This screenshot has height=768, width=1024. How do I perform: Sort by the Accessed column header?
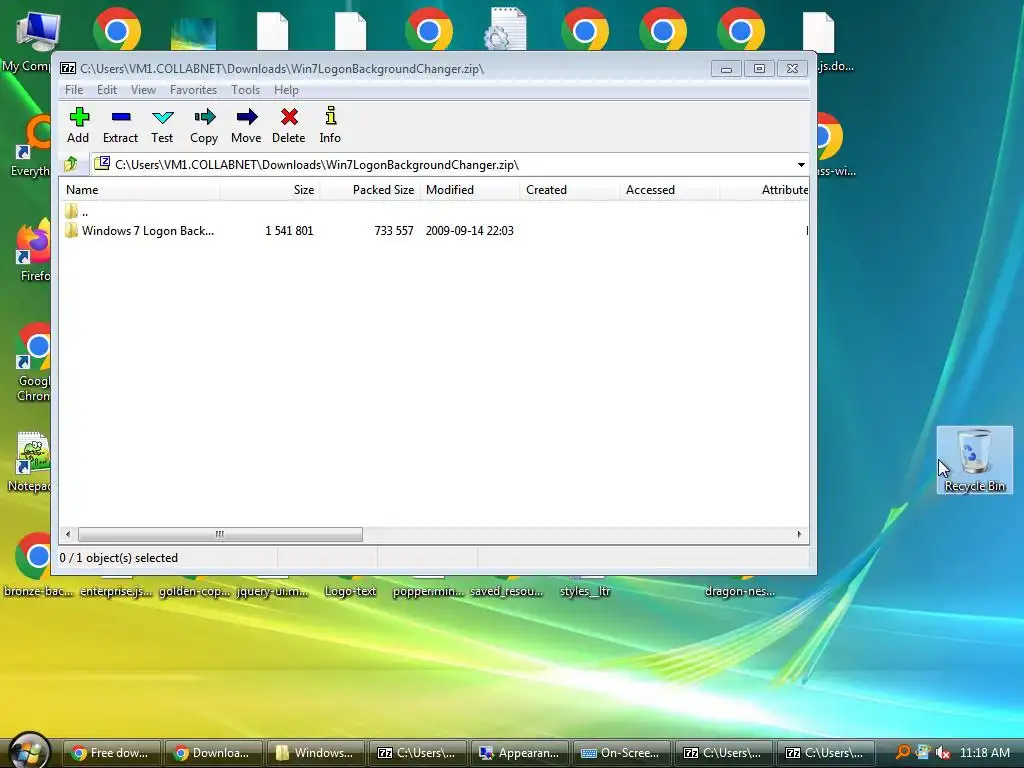[669, 190]
